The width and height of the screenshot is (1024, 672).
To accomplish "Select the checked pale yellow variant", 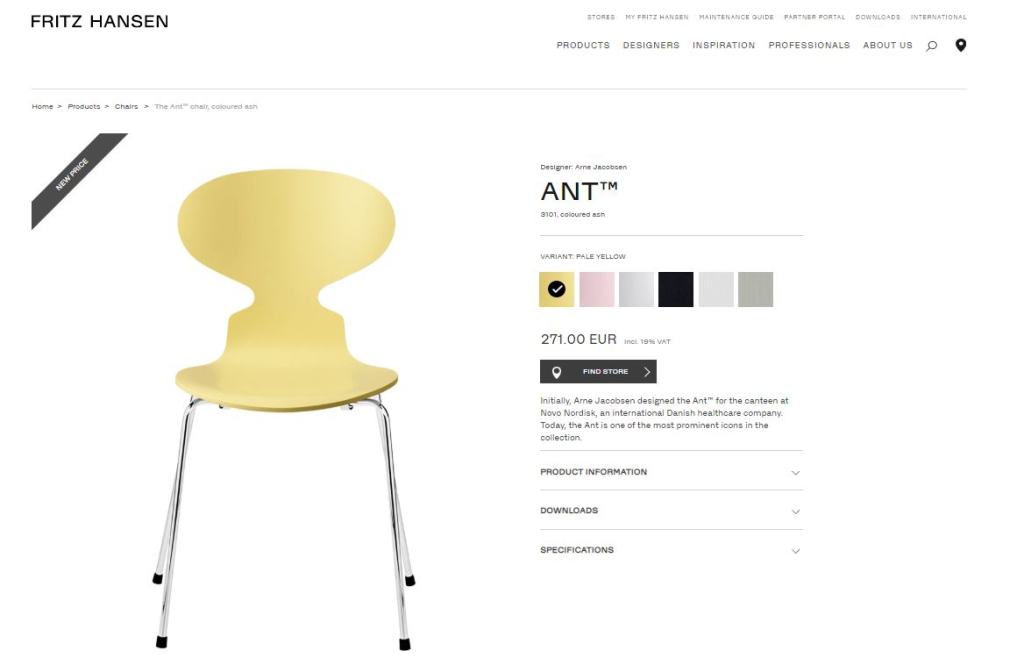I will [556, 289].
